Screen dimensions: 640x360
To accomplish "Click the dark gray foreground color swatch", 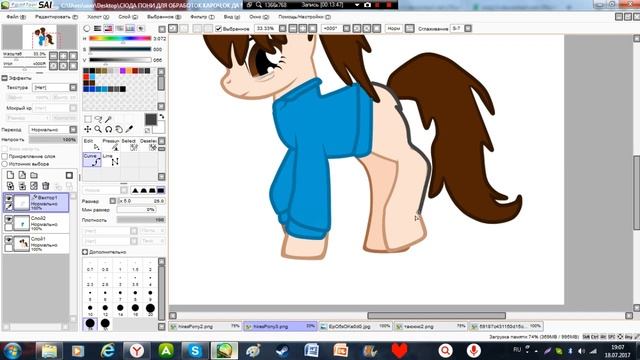I will (151, 119).
